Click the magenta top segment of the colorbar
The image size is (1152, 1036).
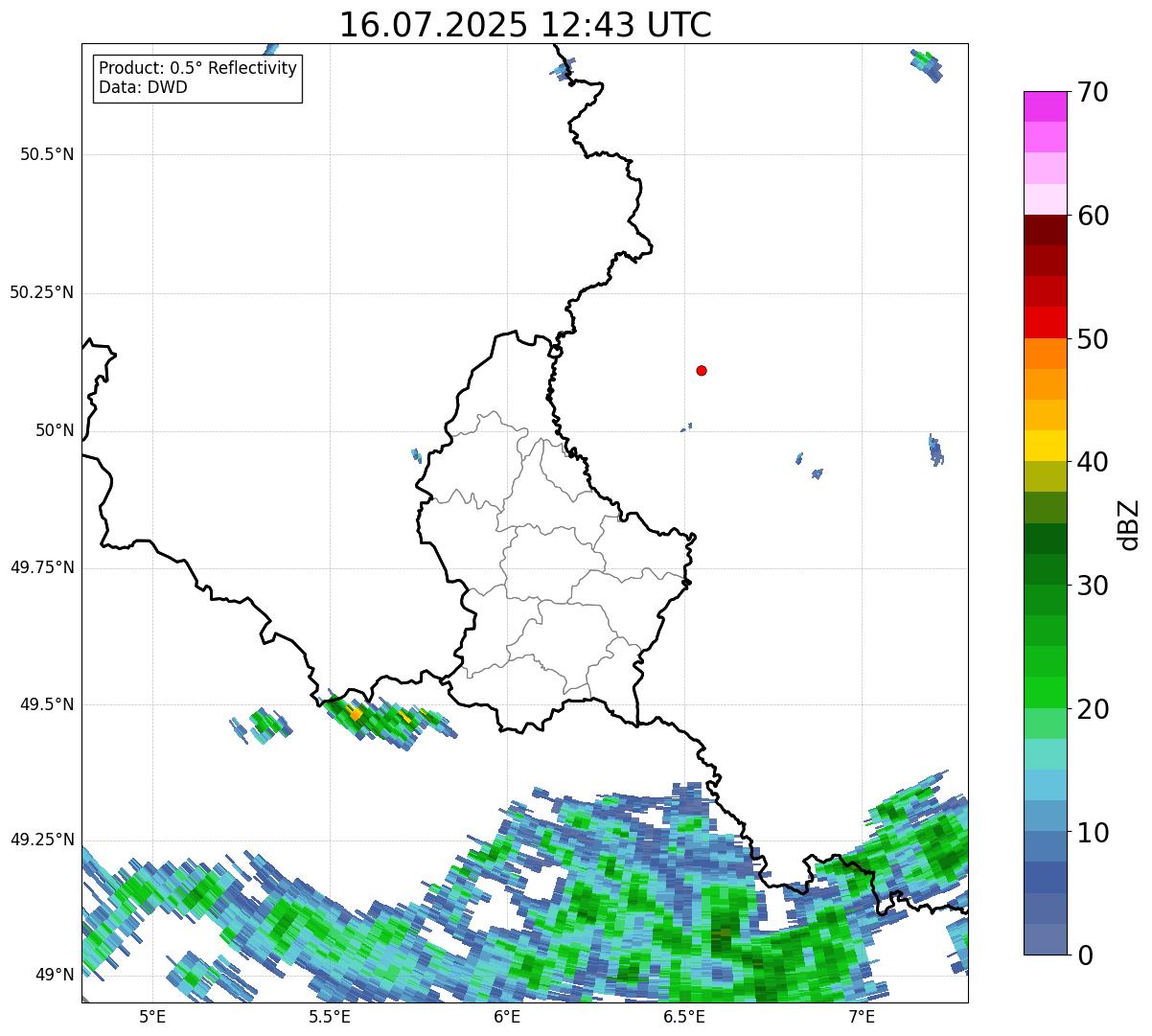click(1045, 106)
